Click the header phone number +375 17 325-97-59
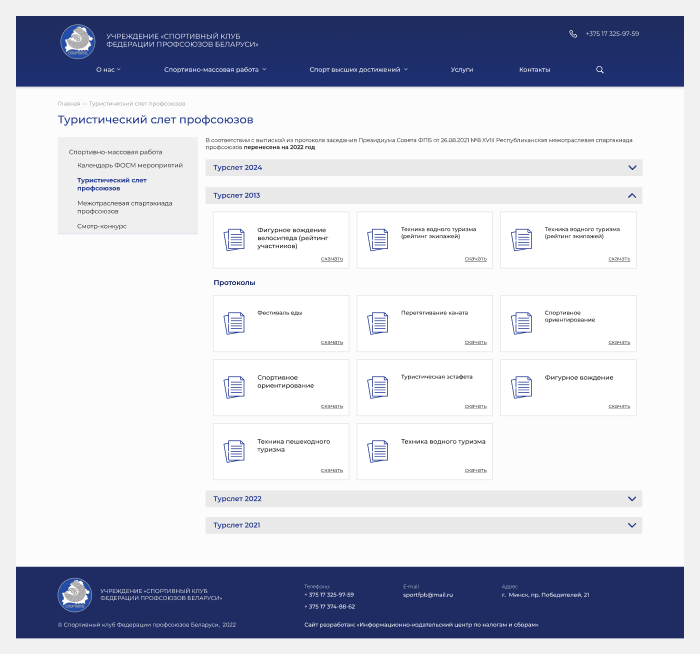700x654 pixels. click(612, 34)
